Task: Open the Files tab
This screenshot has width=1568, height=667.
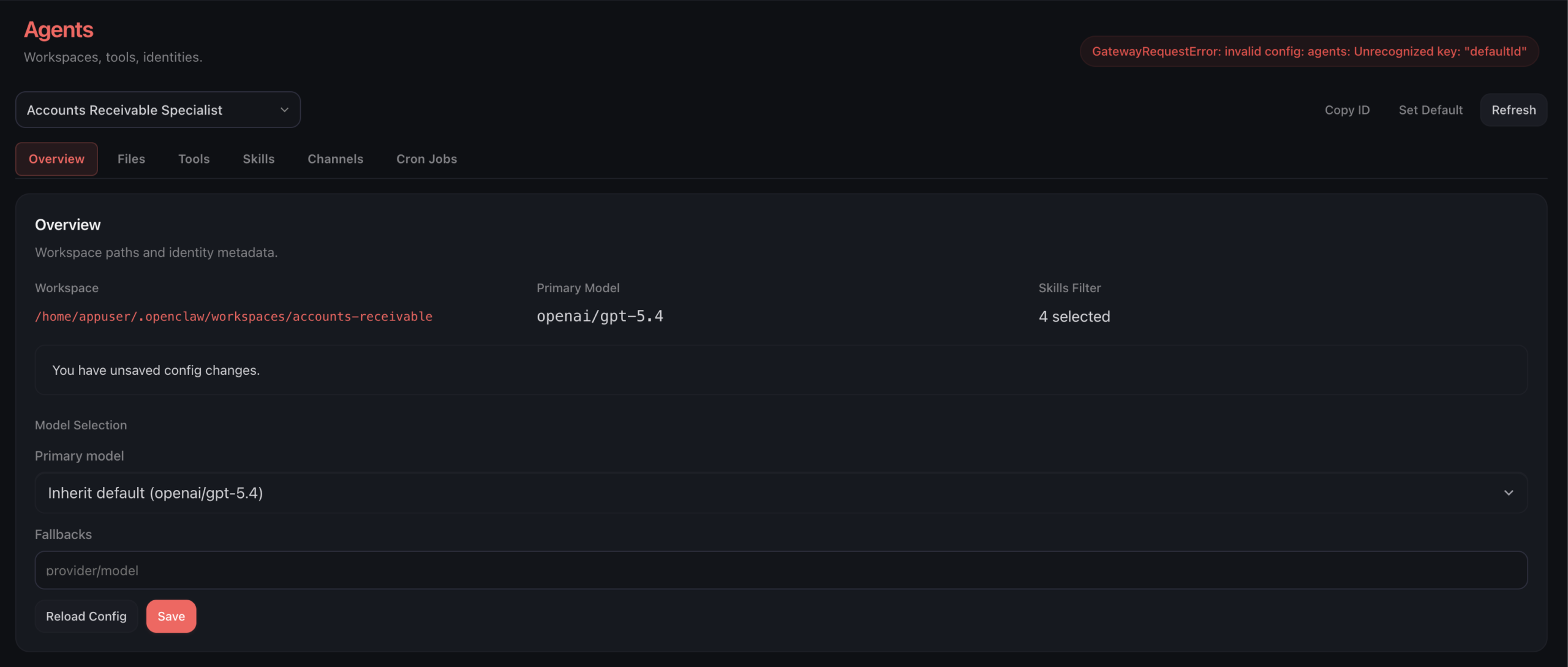Action: 131,159
